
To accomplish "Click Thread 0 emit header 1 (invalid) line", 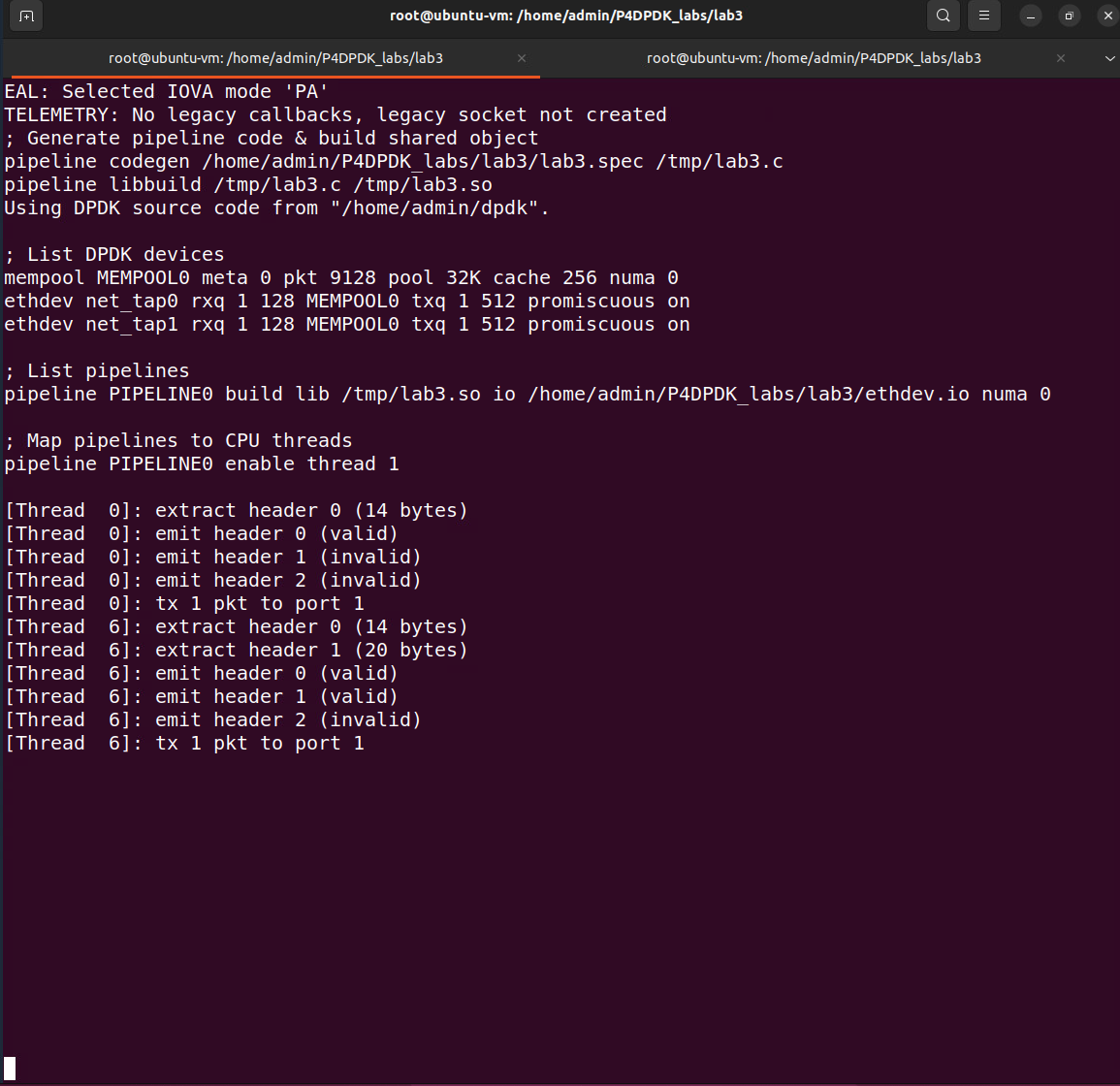I will tap(213, 558).
